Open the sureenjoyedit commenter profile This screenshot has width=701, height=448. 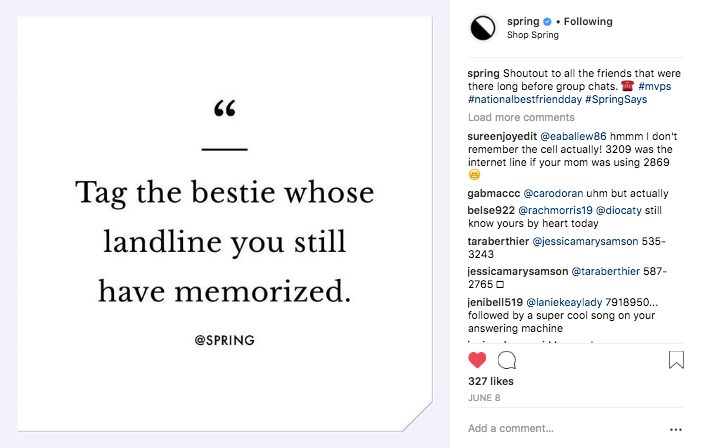[502, 135]
